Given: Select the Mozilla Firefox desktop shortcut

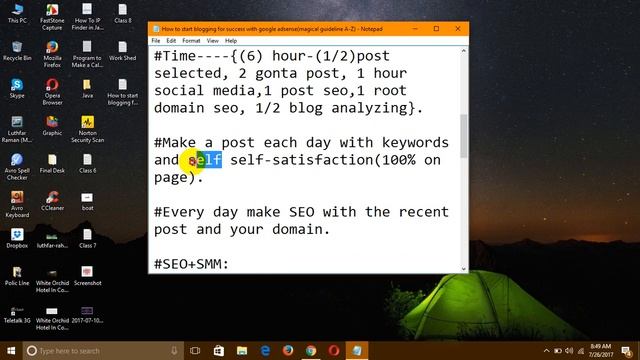Looking at the screenshot, I should point(52,54).
